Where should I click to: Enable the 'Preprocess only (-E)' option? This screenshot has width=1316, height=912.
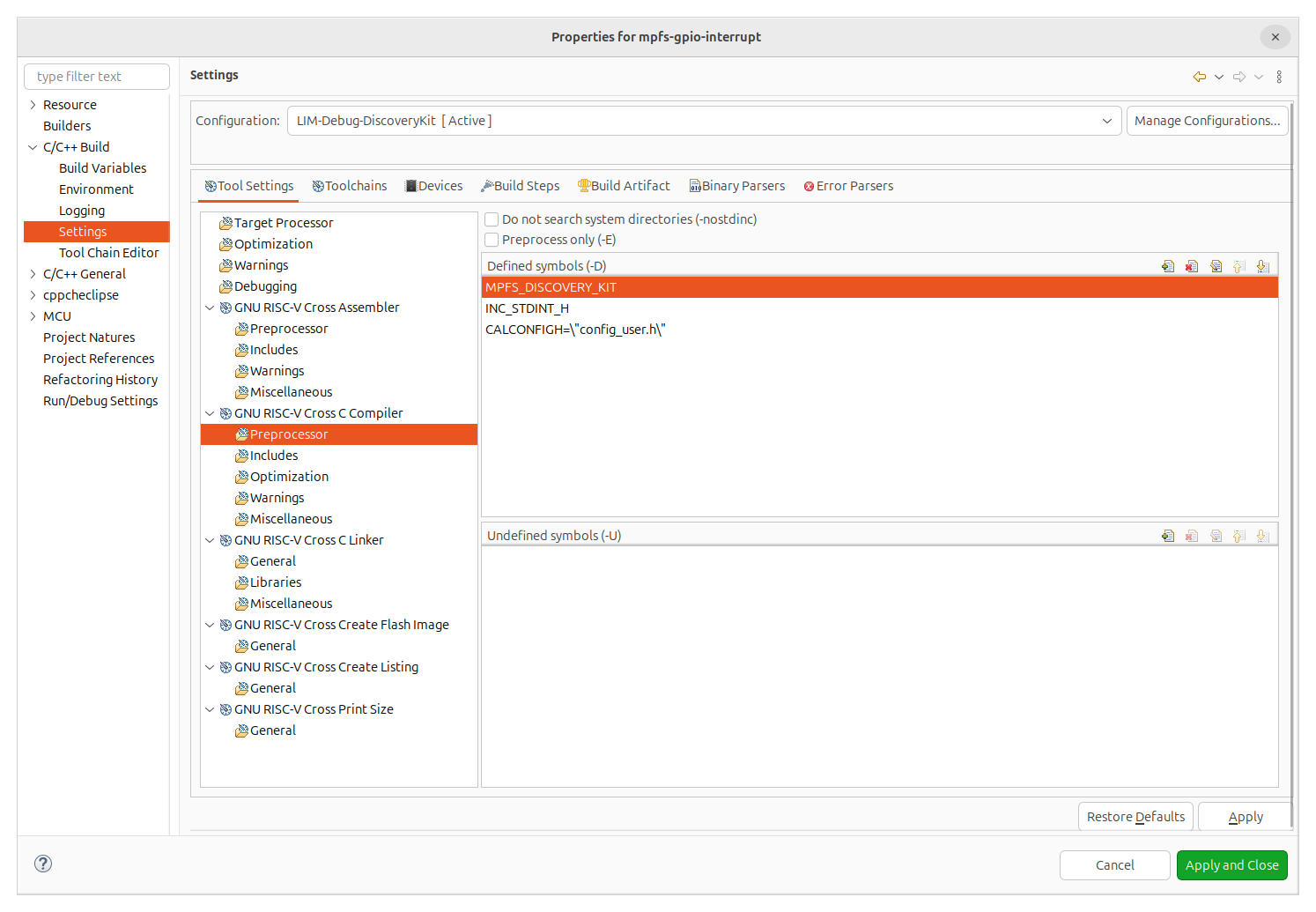click(492, 239)
